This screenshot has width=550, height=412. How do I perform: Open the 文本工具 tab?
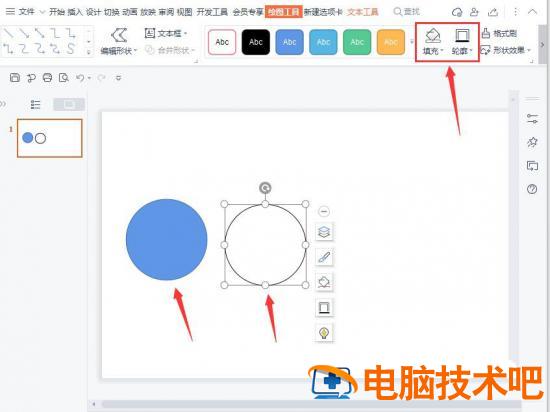tap(363, 12)
